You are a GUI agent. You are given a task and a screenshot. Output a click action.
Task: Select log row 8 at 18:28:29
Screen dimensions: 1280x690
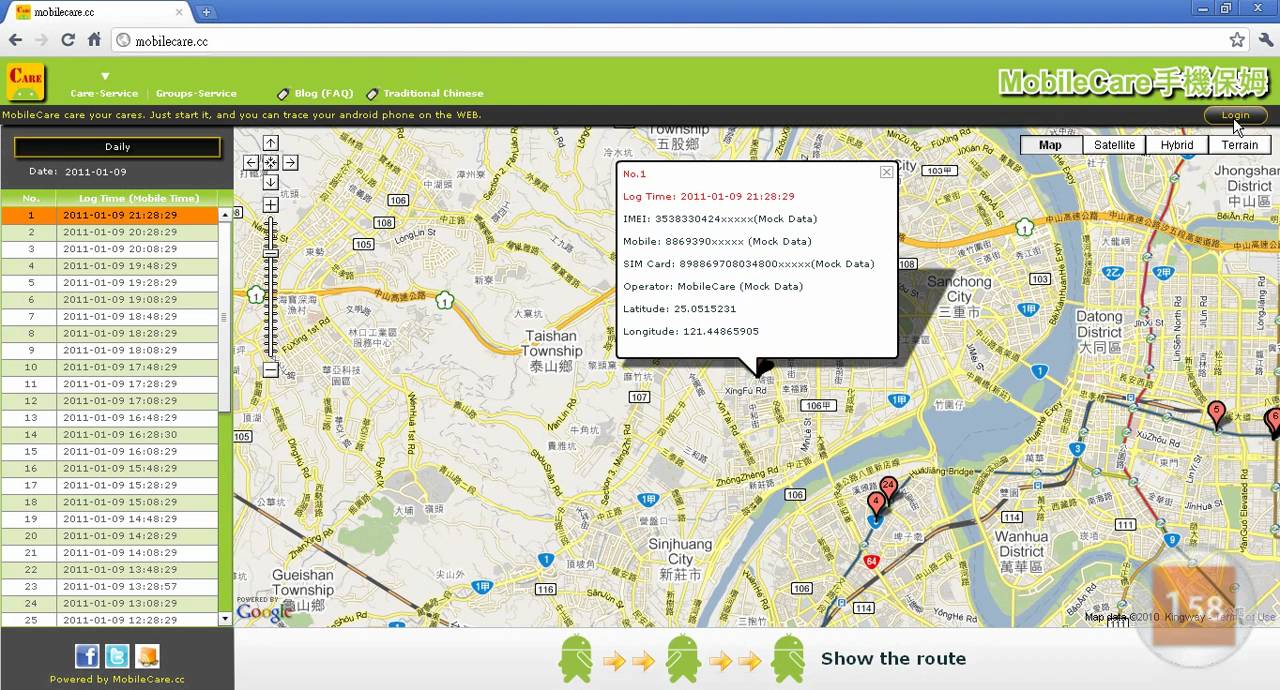[x=109, y=333]
